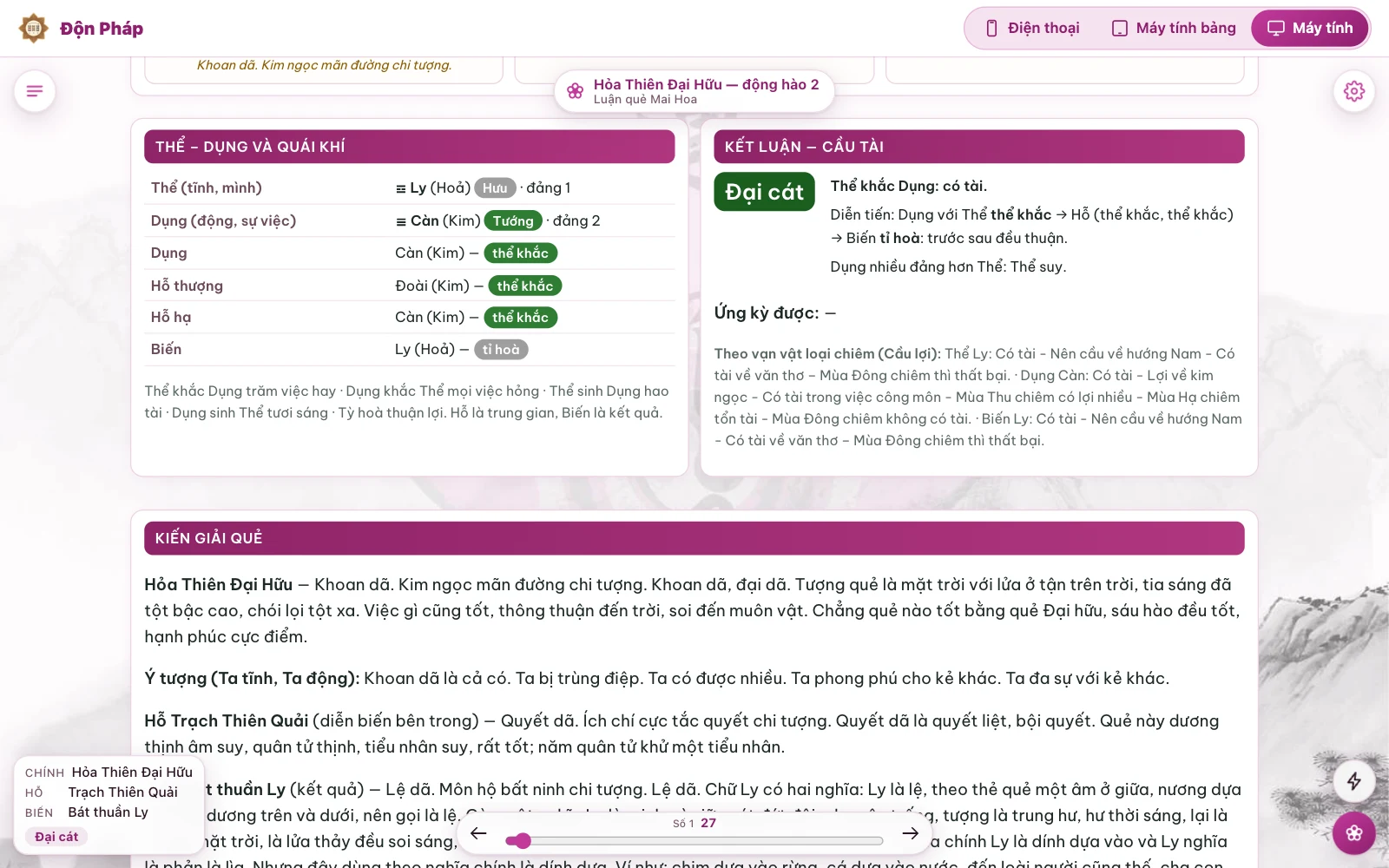This screenshot has width=1389, height=868.
Task: Click the small Đại cát tag in summary card
Action: point(56,837)
